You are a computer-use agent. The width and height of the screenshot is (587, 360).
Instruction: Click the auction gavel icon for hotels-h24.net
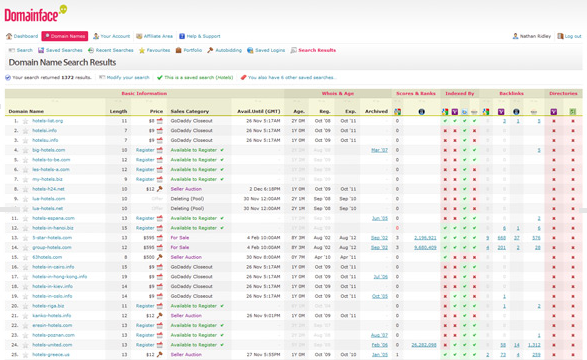click(160, 189)
